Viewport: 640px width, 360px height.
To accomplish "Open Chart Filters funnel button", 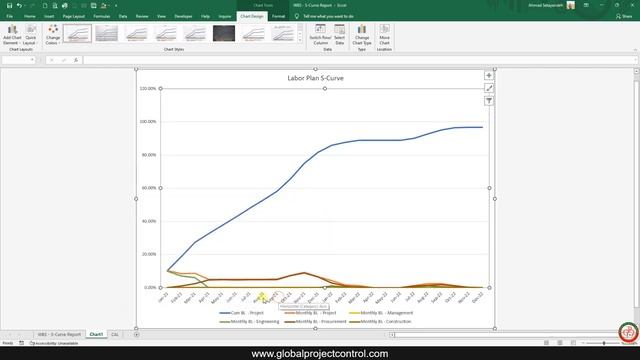I will tap(489, 101).
